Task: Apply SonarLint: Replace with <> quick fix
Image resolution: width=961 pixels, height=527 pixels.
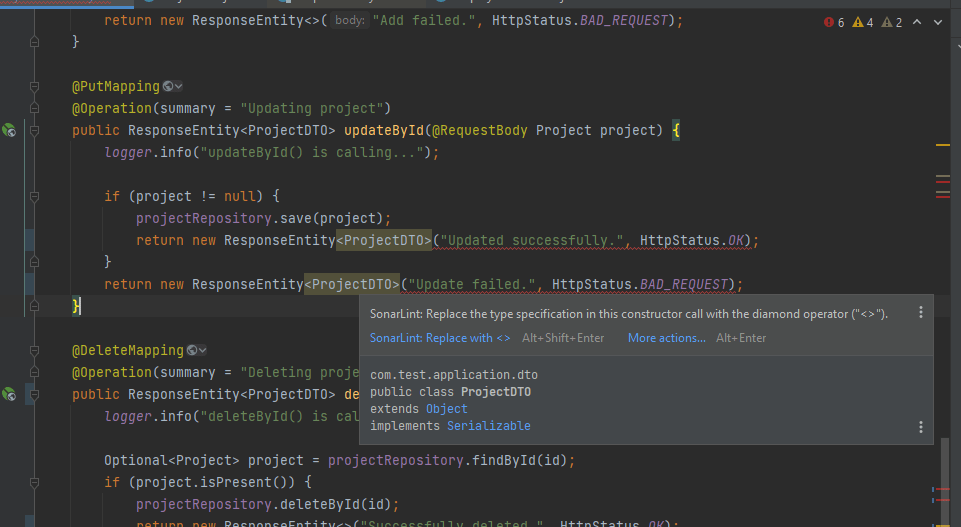Action: [439, 338]
